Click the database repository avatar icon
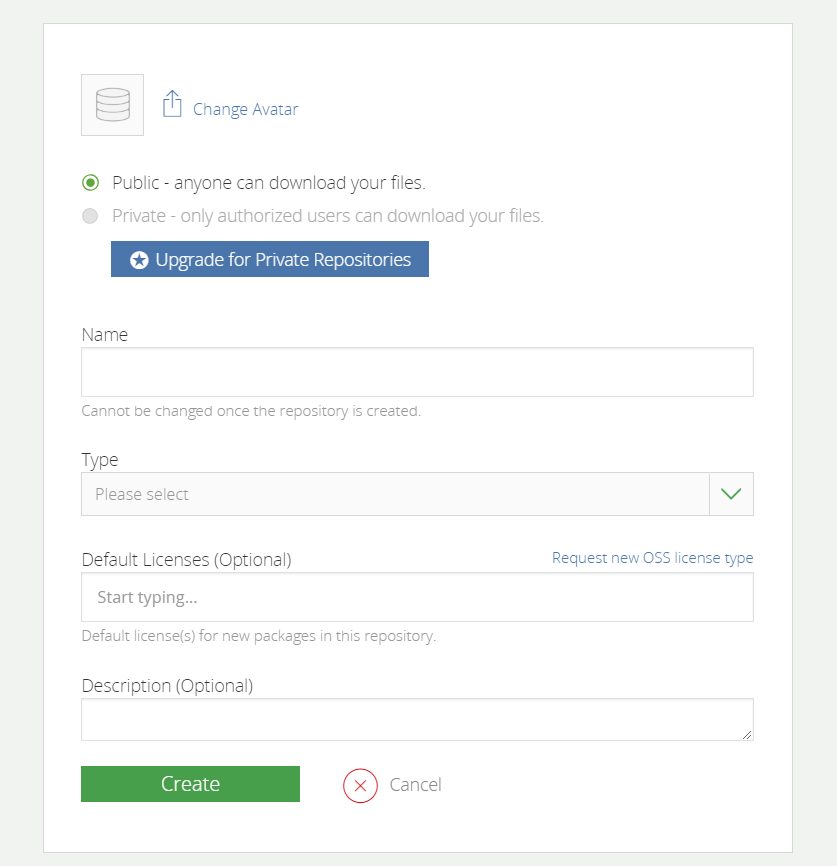Image resolution: width=837 pixels, height=866 pixels. 112,105
